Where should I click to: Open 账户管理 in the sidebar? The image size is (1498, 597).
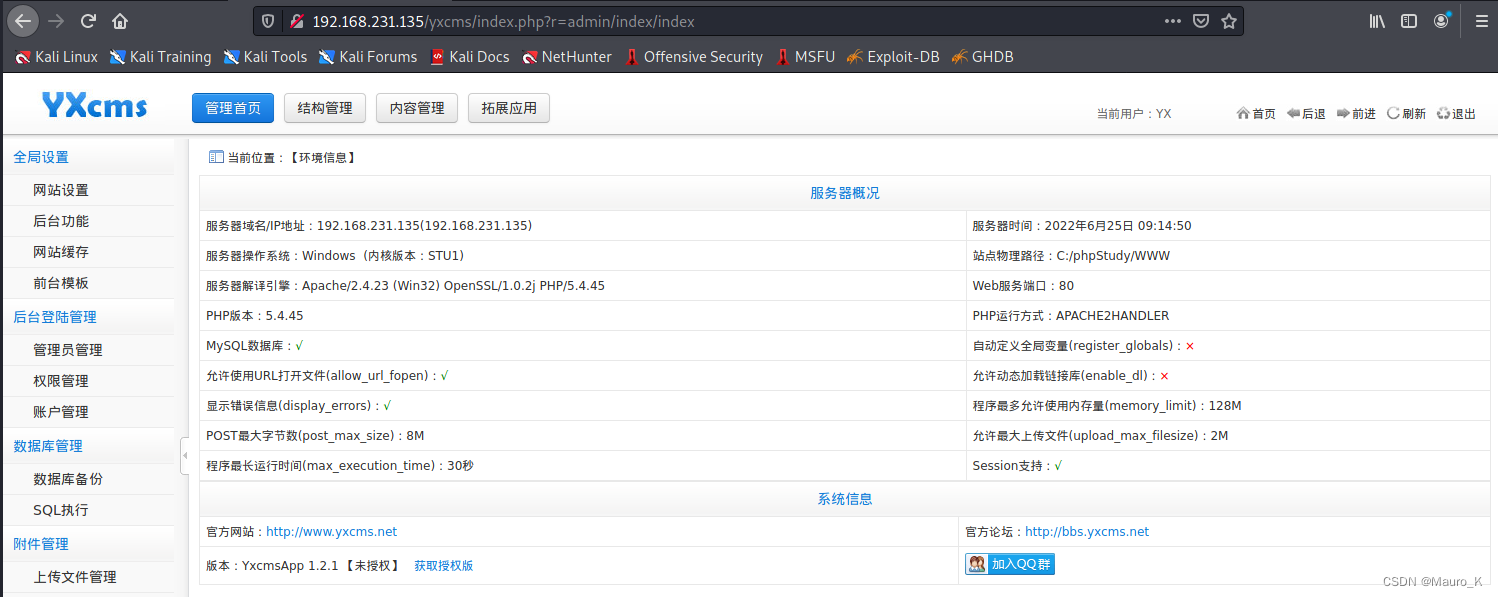tap(61, 412)
